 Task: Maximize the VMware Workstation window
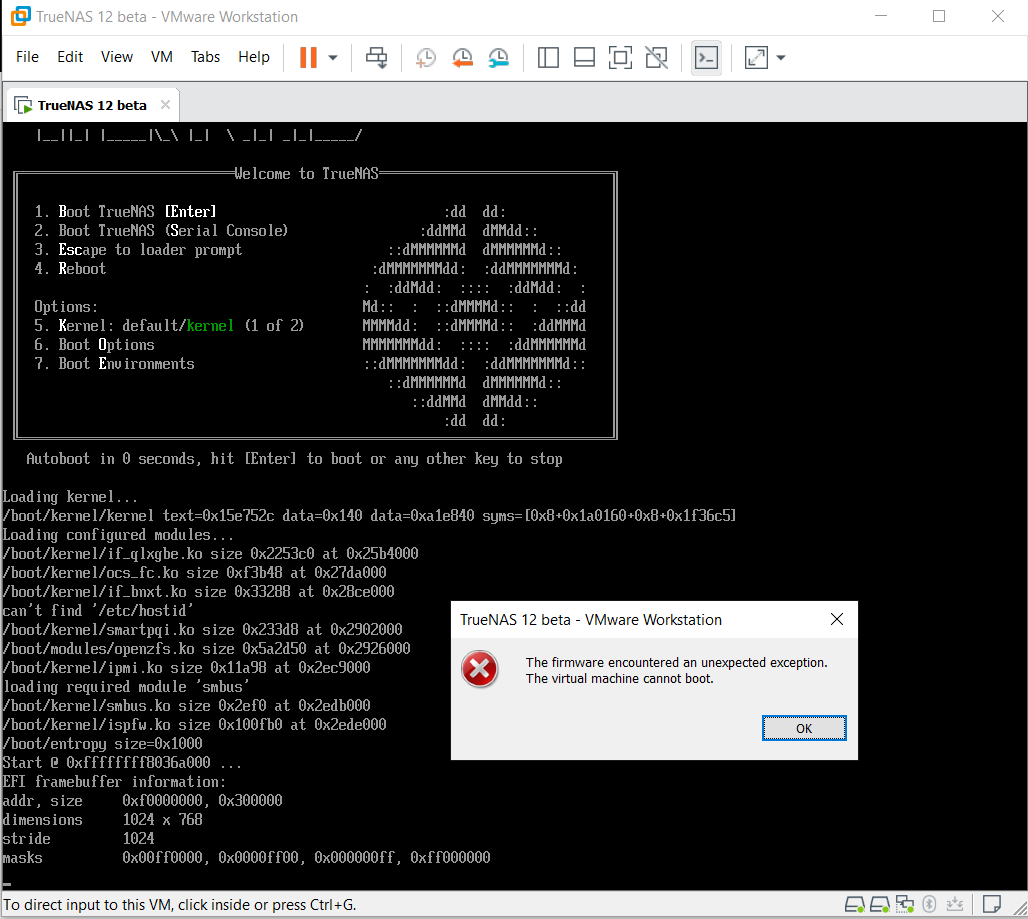tap(939, 16)
